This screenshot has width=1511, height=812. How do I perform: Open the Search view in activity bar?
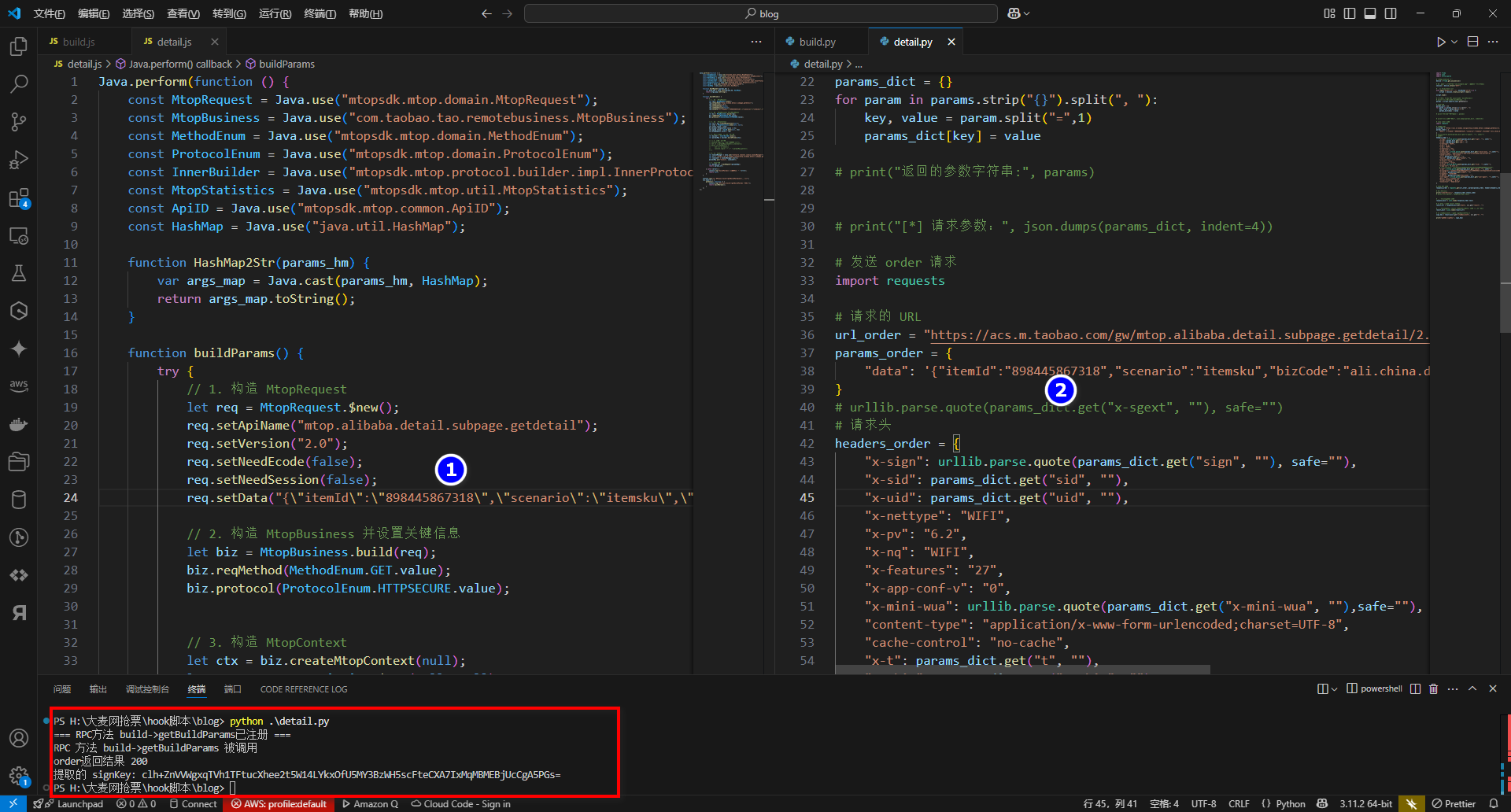click(19, 83)
